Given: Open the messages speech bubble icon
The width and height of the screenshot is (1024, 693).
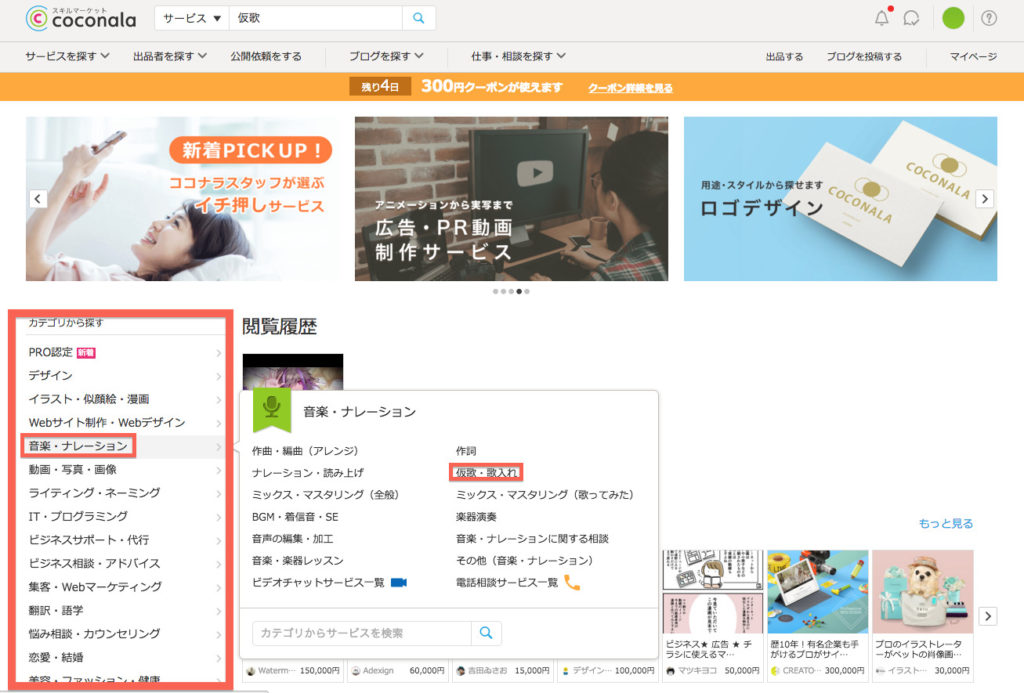Looking at the screenshot, I should [x=911, y=18].
